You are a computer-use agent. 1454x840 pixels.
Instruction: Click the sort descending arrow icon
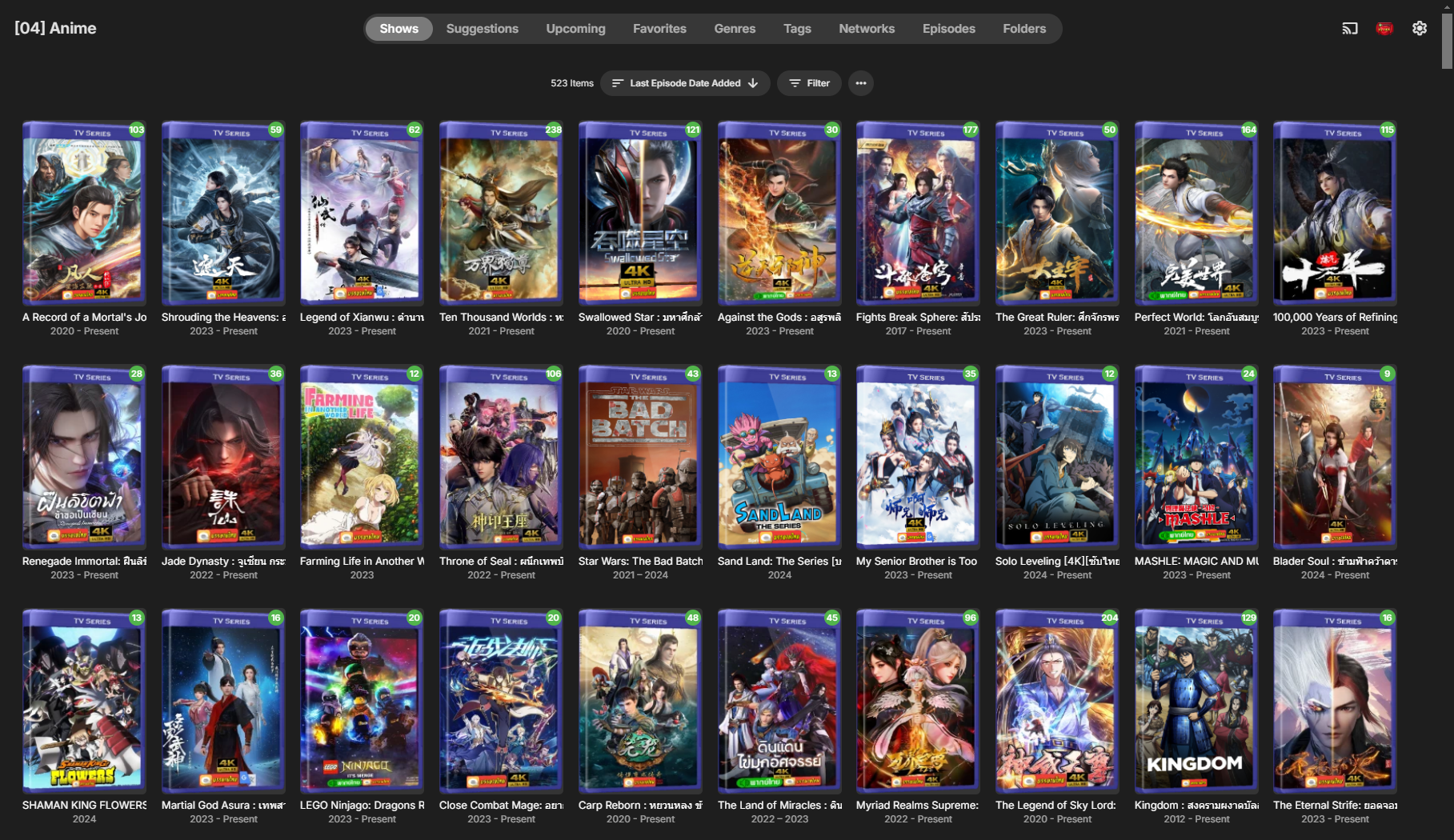click(x=753, y=83)
